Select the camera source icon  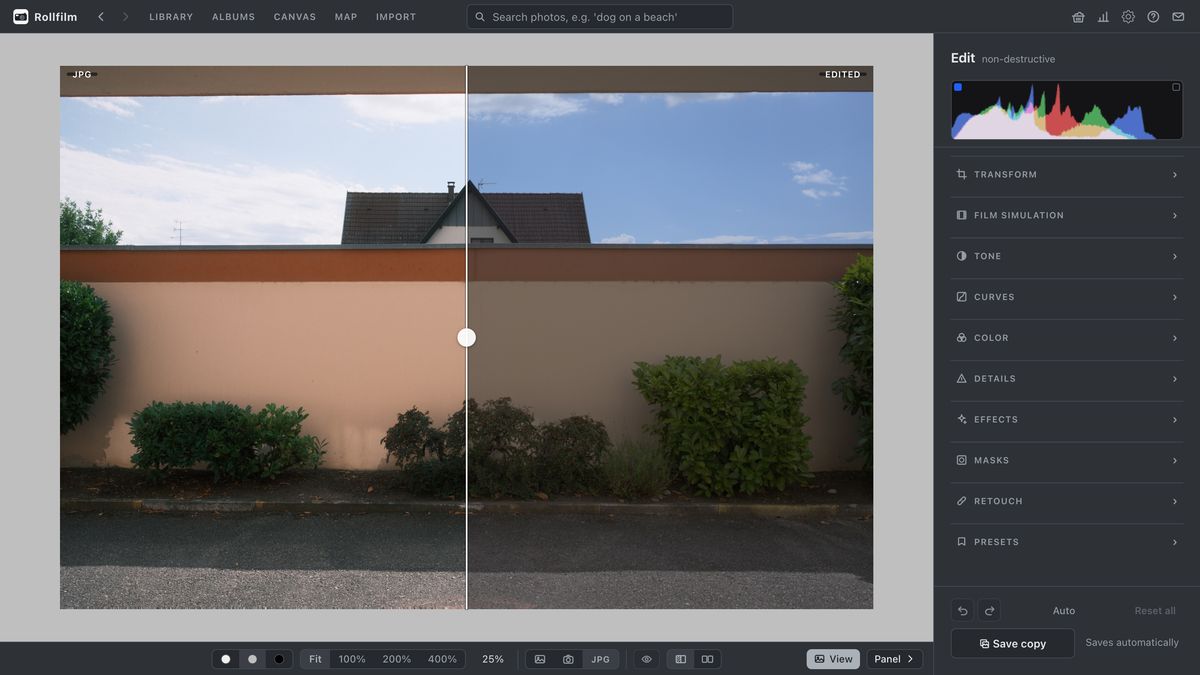point(568,659)
